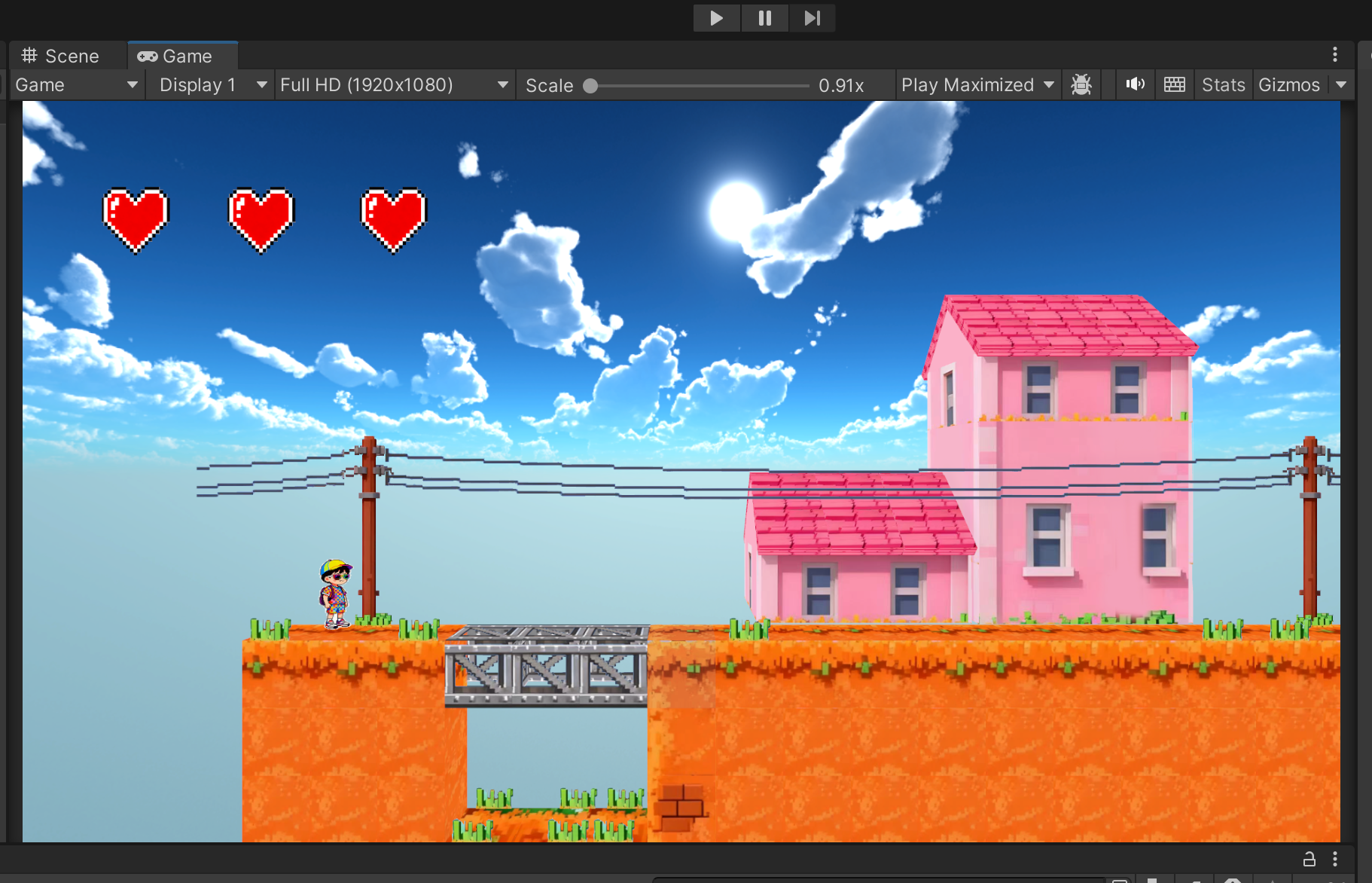Open the Play Maximized dropdown

point(977,85)
